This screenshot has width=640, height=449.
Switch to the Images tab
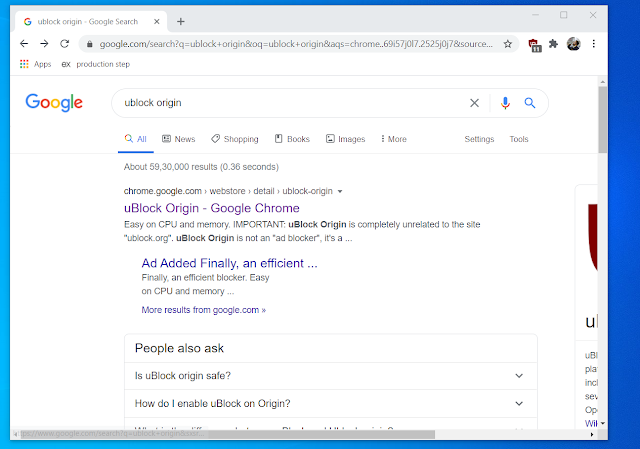click(345, 139)
